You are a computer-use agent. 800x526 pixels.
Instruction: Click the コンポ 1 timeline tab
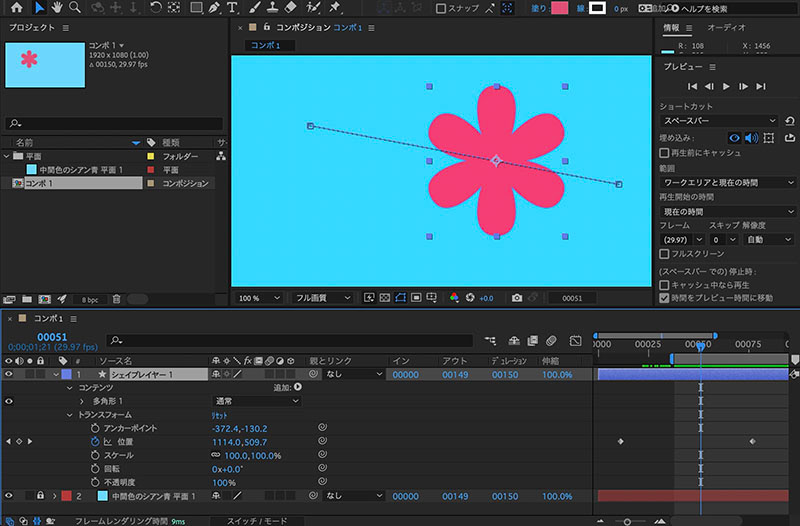(x=48, y=318)
